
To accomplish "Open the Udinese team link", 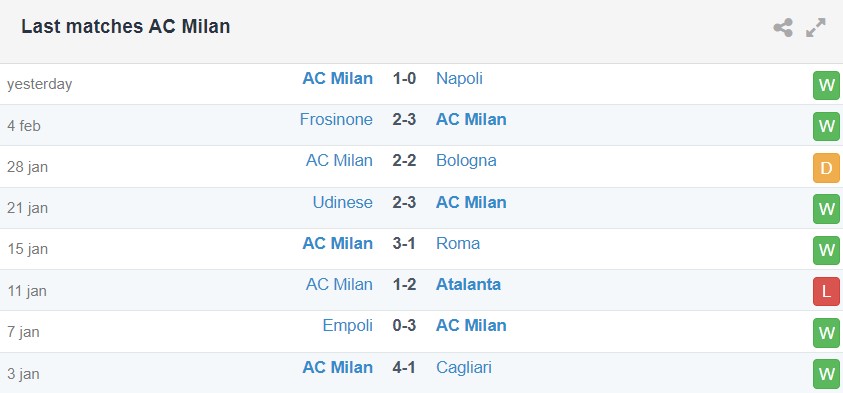I will [342, 202].
